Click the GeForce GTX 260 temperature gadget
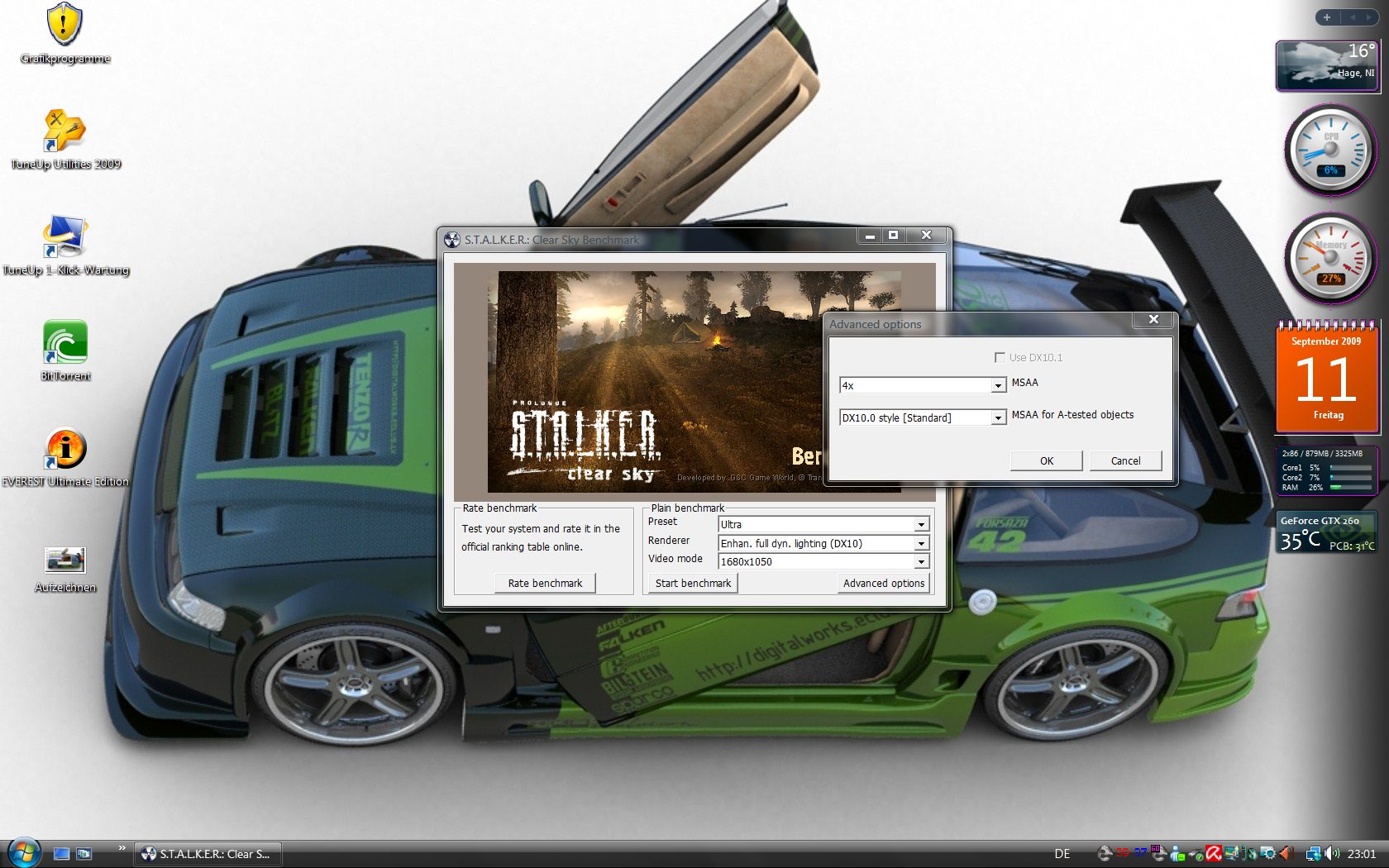Viewport: 1389px width, 868px height. click(1327, 532)
